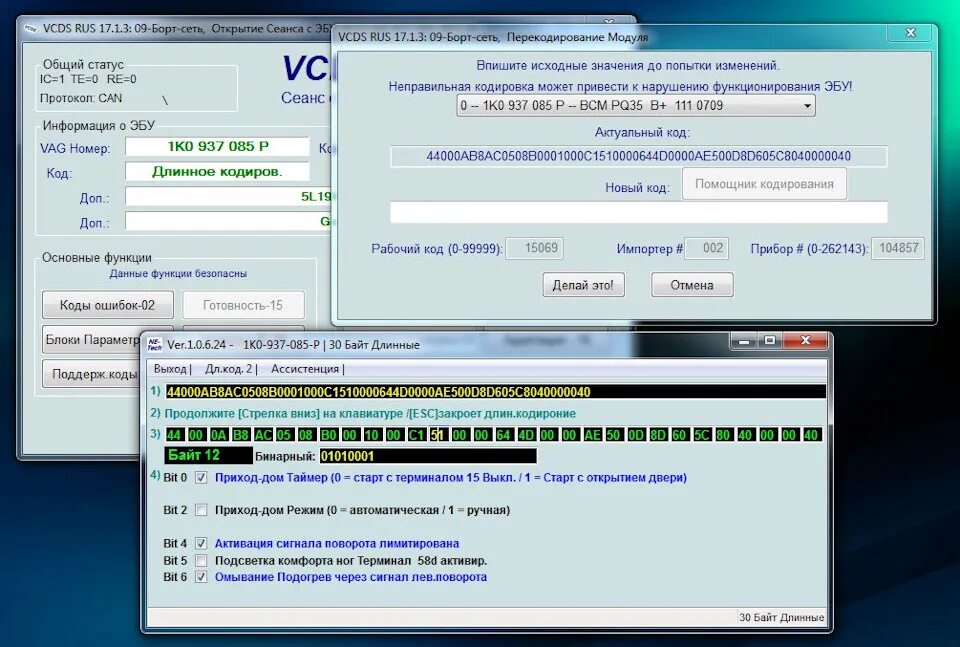Screen dimensions: 960x647
Task: Click the Готовность-15 button
Action: (243, 305)
